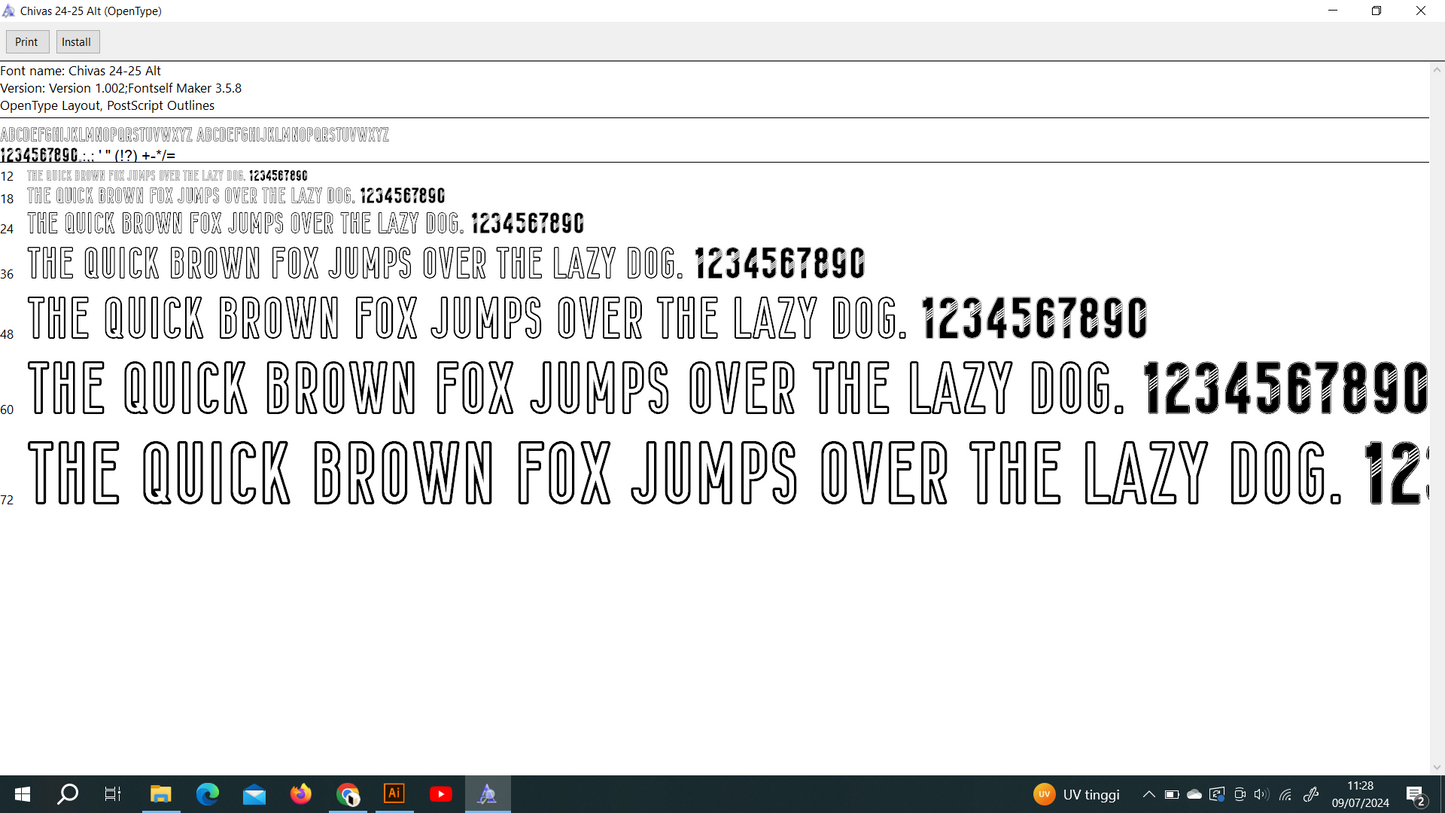
Task: Click the scrollbar down arrow in font preview
Action: click(1437, 767)
